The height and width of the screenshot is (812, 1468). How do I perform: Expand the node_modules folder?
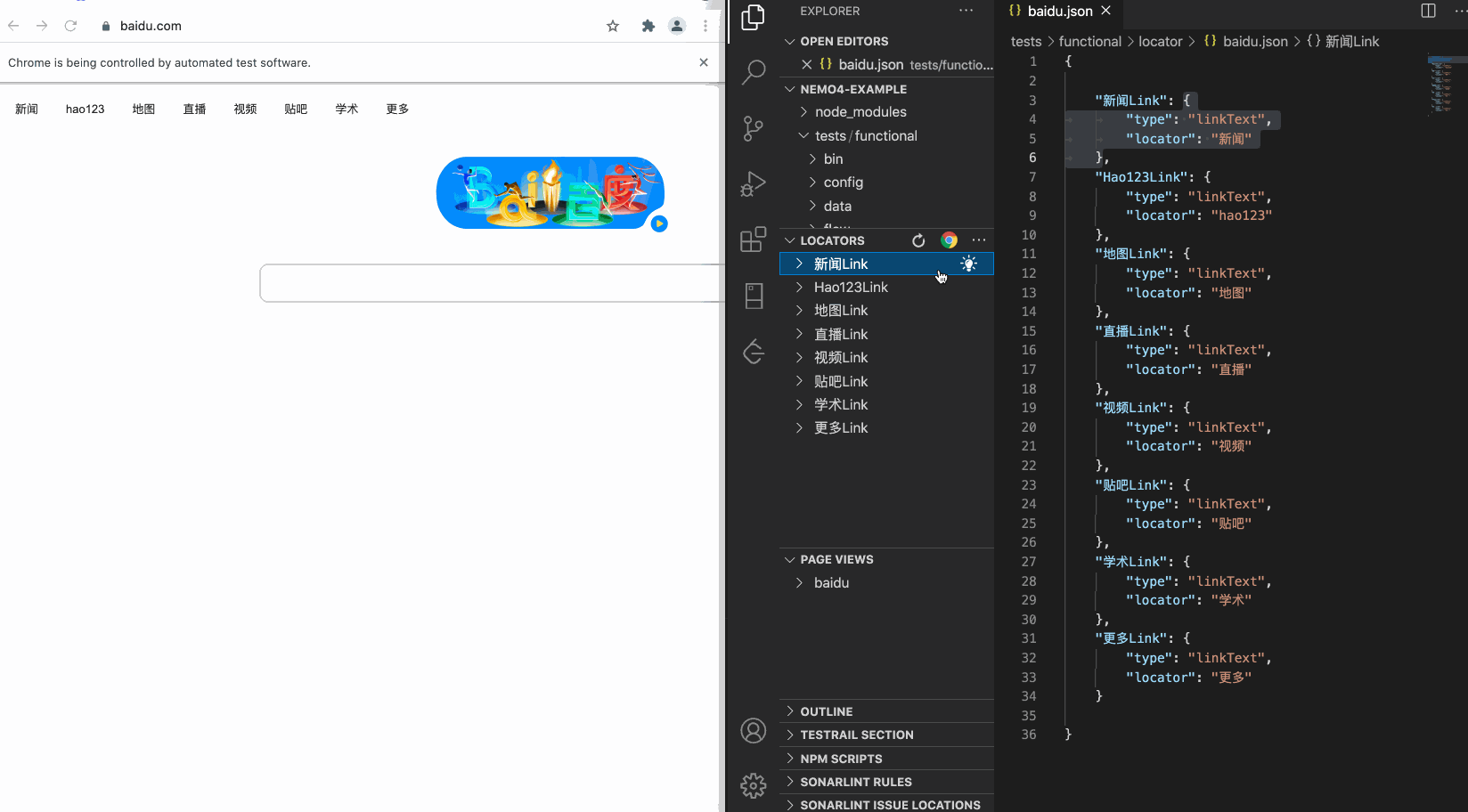click(x=803, y=111)
